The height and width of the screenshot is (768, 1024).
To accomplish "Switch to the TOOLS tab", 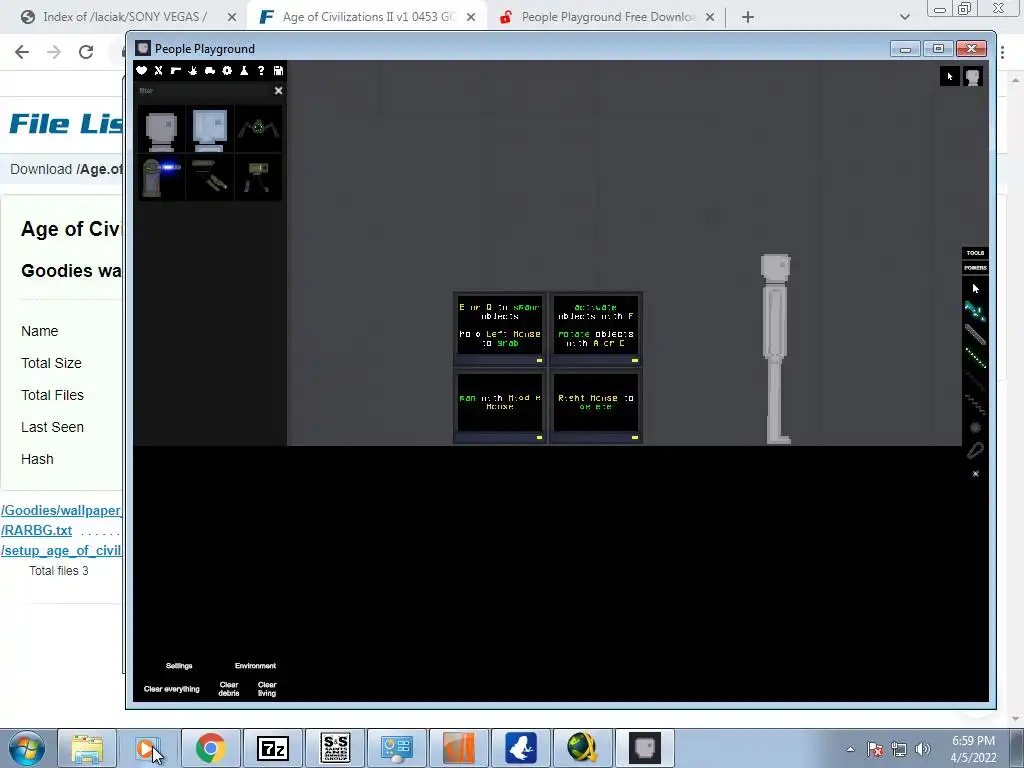I will pyautogui.click(x=975, y=253).
